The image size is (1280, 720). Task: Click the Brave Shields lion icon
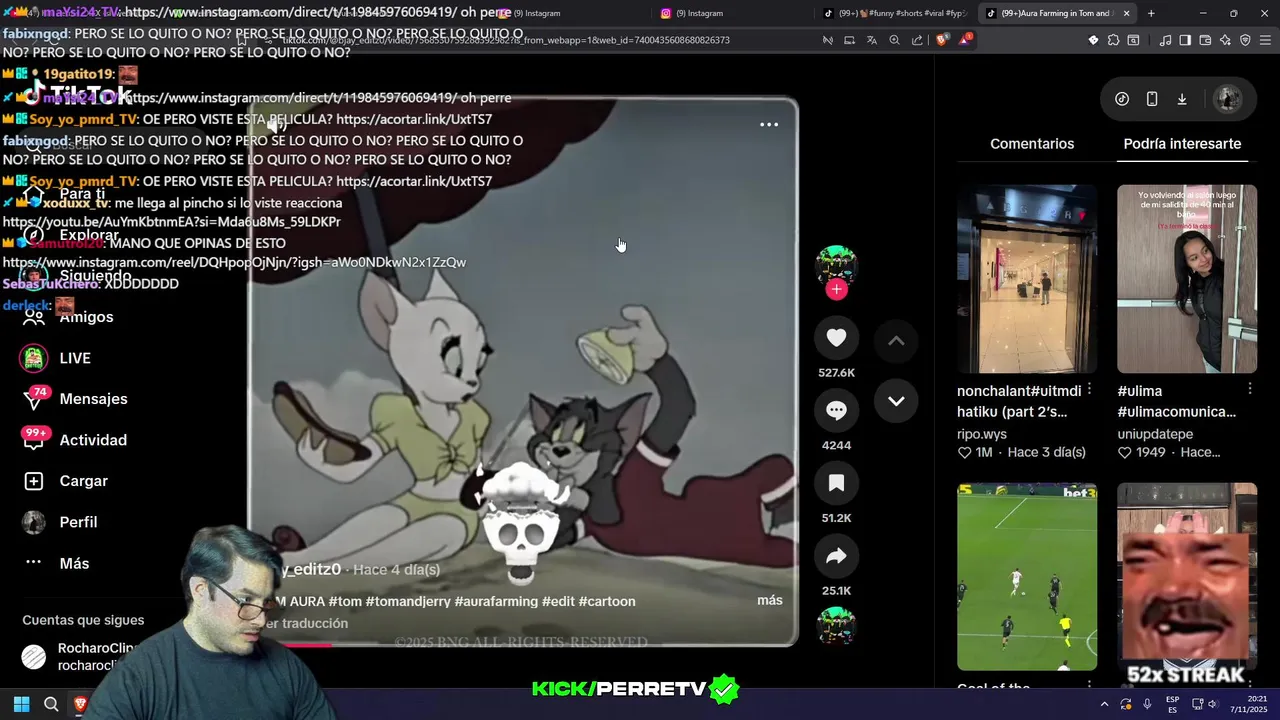[942, 40]
